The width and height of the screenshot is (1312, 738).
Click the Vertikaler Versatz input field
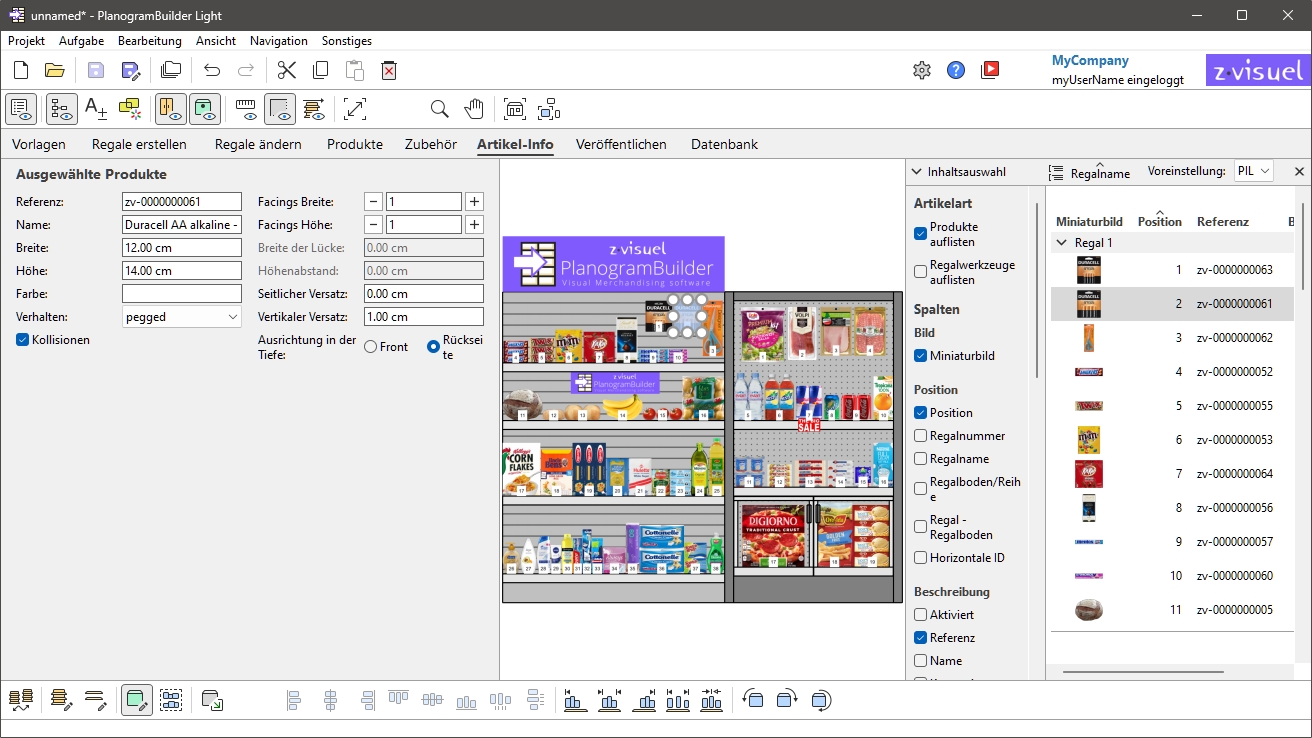pos(424,317)
